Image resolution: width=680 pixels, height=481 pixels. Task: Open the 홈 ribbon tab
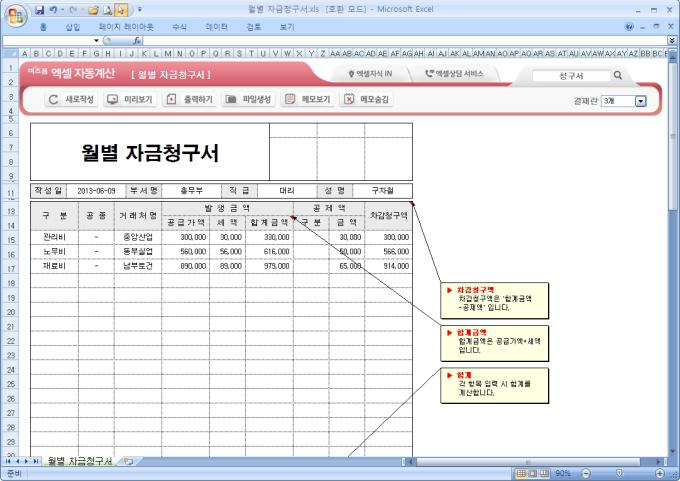click(43, 27)
